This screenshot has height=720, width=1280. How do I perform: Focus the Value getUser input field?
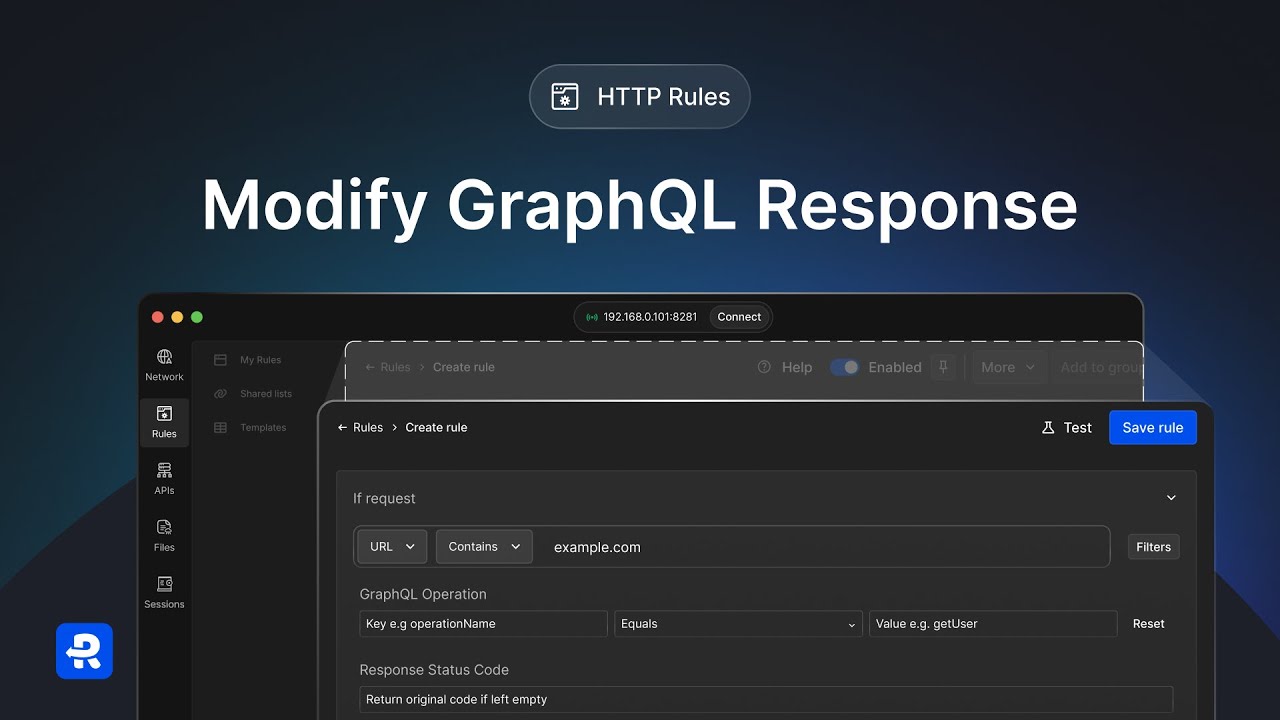tap(993, 624)
